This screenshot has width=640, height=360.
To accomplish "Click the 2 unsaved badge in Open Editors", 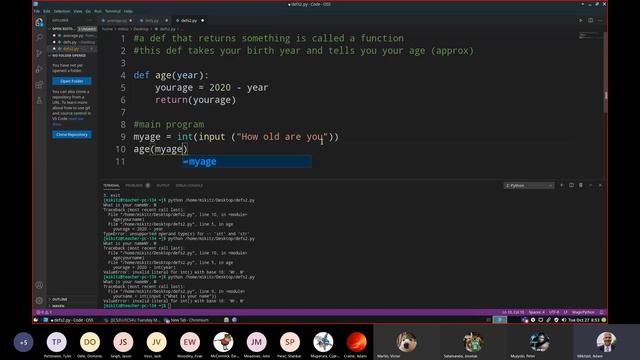I will click(x=87, y=29).
